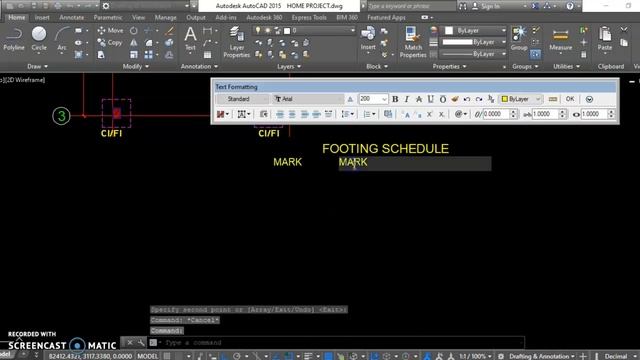Click the stack fraction button
This screenshot has height=360, width=640.
tap(491, 99)
